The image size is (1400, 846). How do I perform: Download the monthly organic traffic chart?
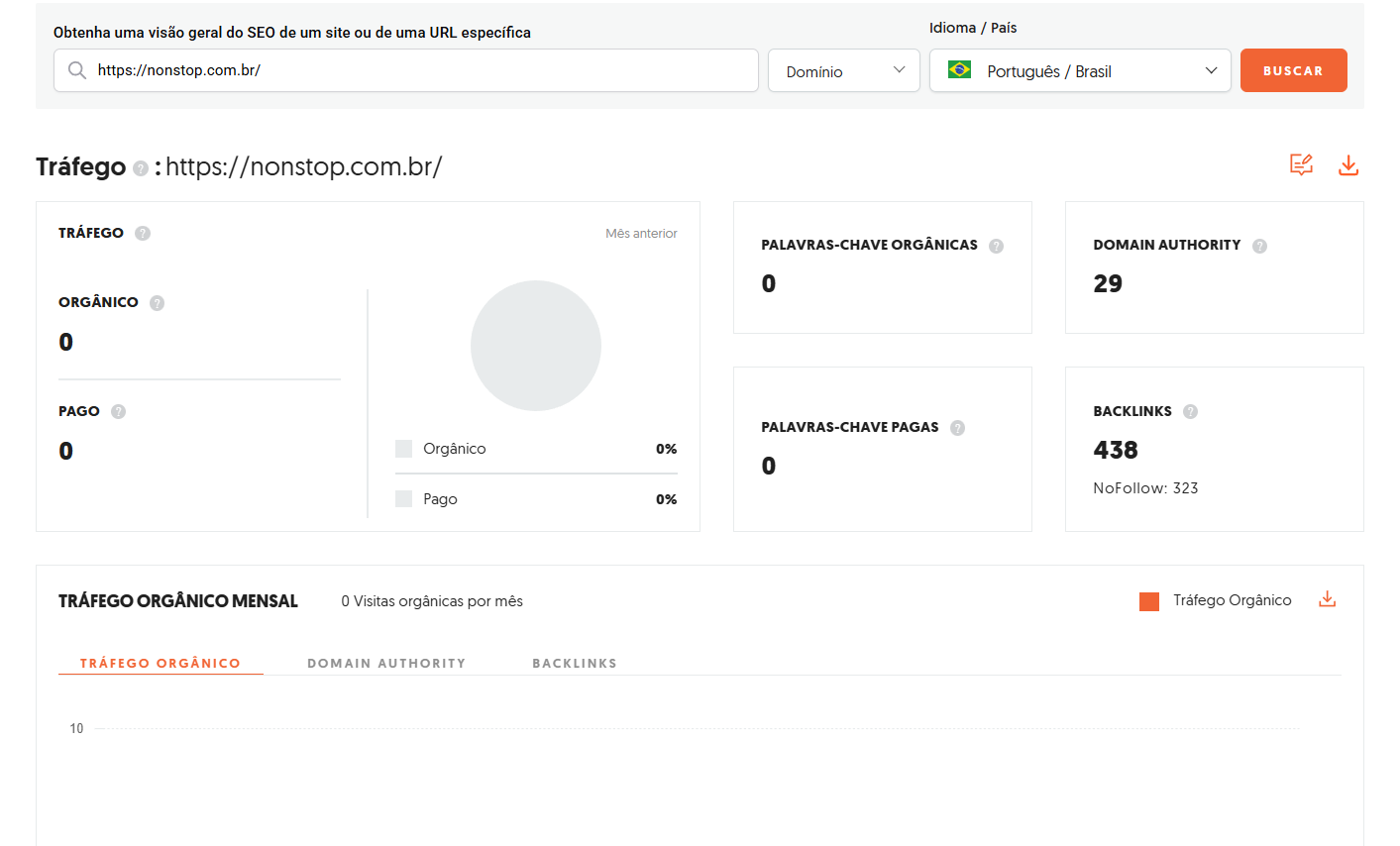(x=1327, y=599)
